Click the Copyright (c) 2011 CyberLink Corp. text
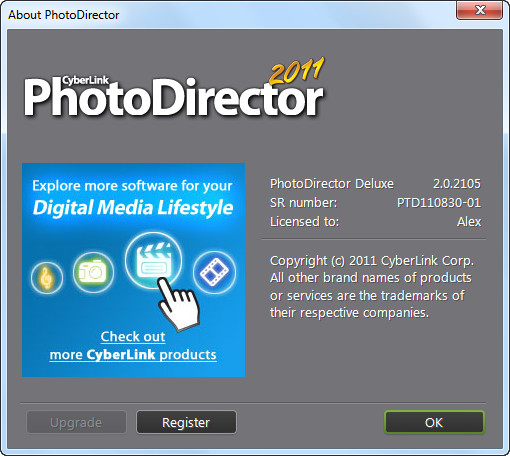This screenshot has width=510, height=456. coord(372,261)
